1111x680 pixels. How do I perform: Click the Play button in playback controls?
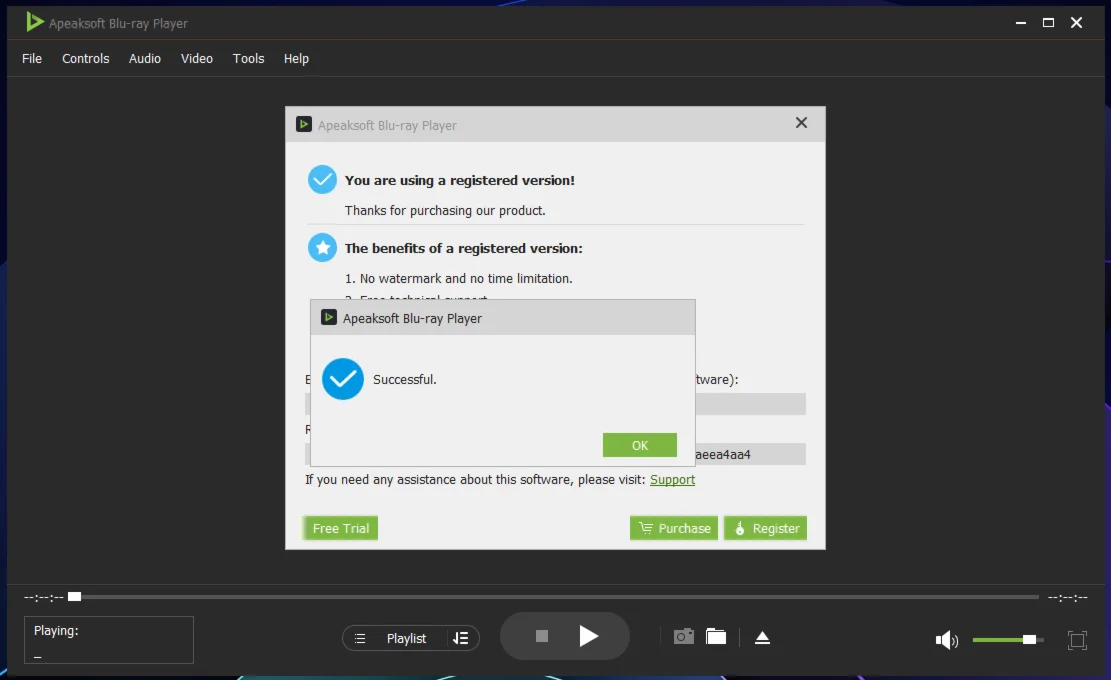(x=588, y=636)
